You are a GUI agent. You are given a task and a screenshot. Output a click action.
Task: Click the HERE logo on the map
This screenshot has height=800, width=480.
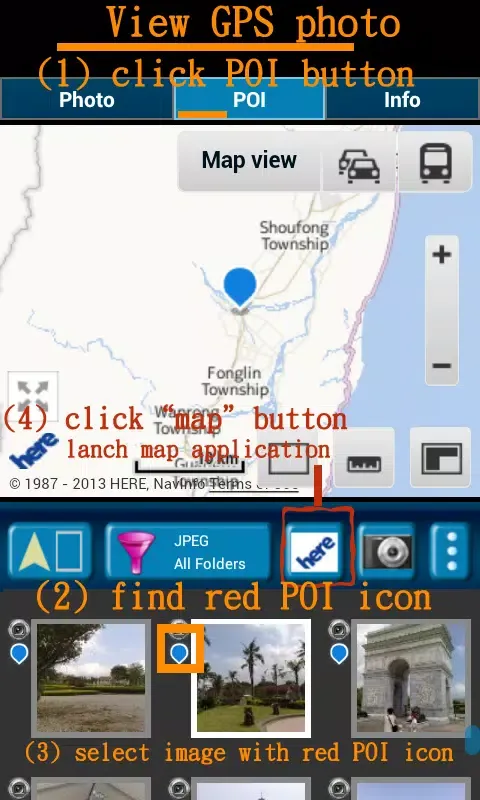pos(34,450)
